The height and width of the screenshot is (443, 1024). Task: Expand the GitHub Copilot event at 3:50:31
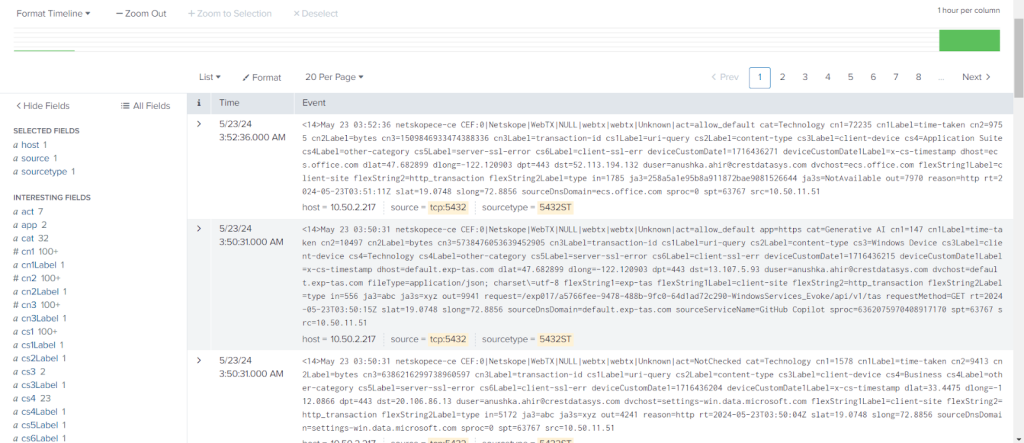pos(199,228)
